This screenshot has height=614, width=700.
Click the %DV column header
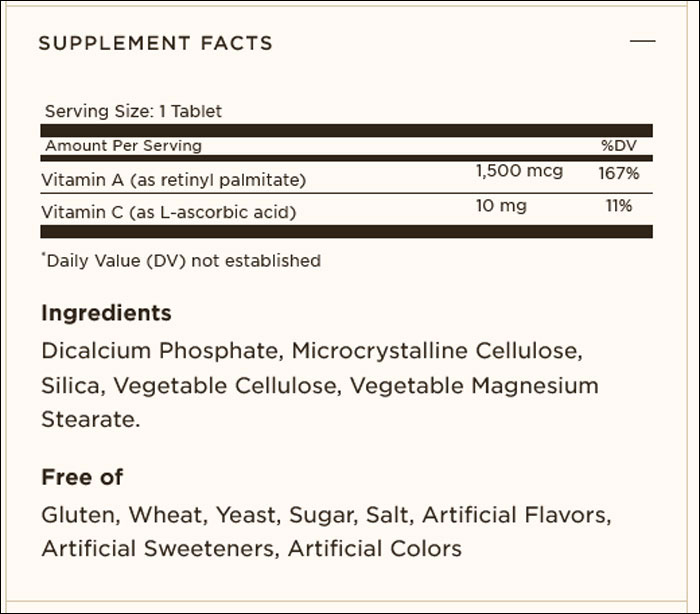(x=619, y=146)
